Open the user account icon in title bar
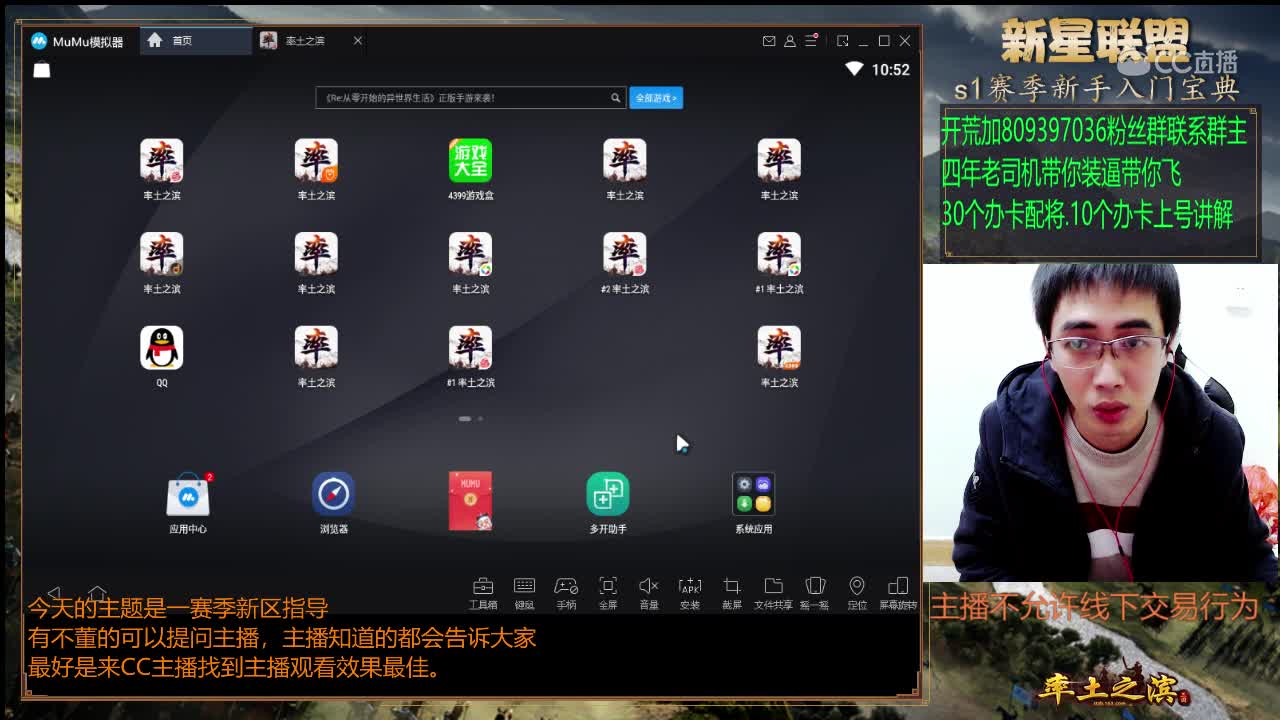Viewport: 1280px width, 720px height. [790, 41]
